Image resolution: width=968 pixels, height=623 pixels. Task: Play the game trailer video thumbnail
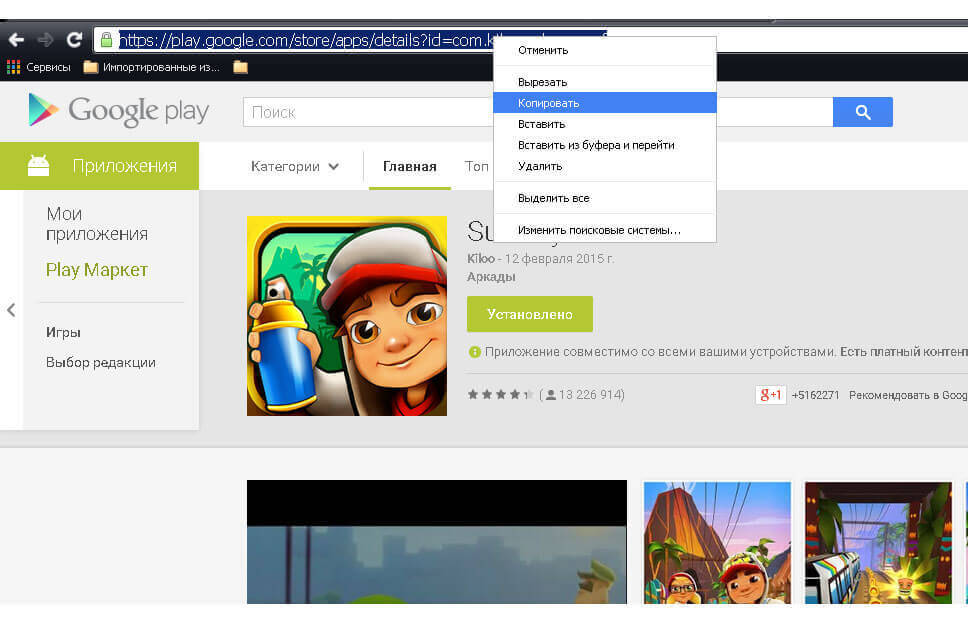coord(436,541)
